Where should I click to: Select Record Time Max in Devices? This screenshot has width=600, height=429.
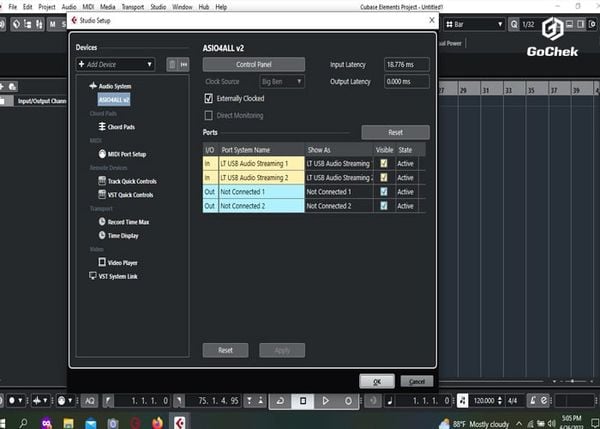128,222
